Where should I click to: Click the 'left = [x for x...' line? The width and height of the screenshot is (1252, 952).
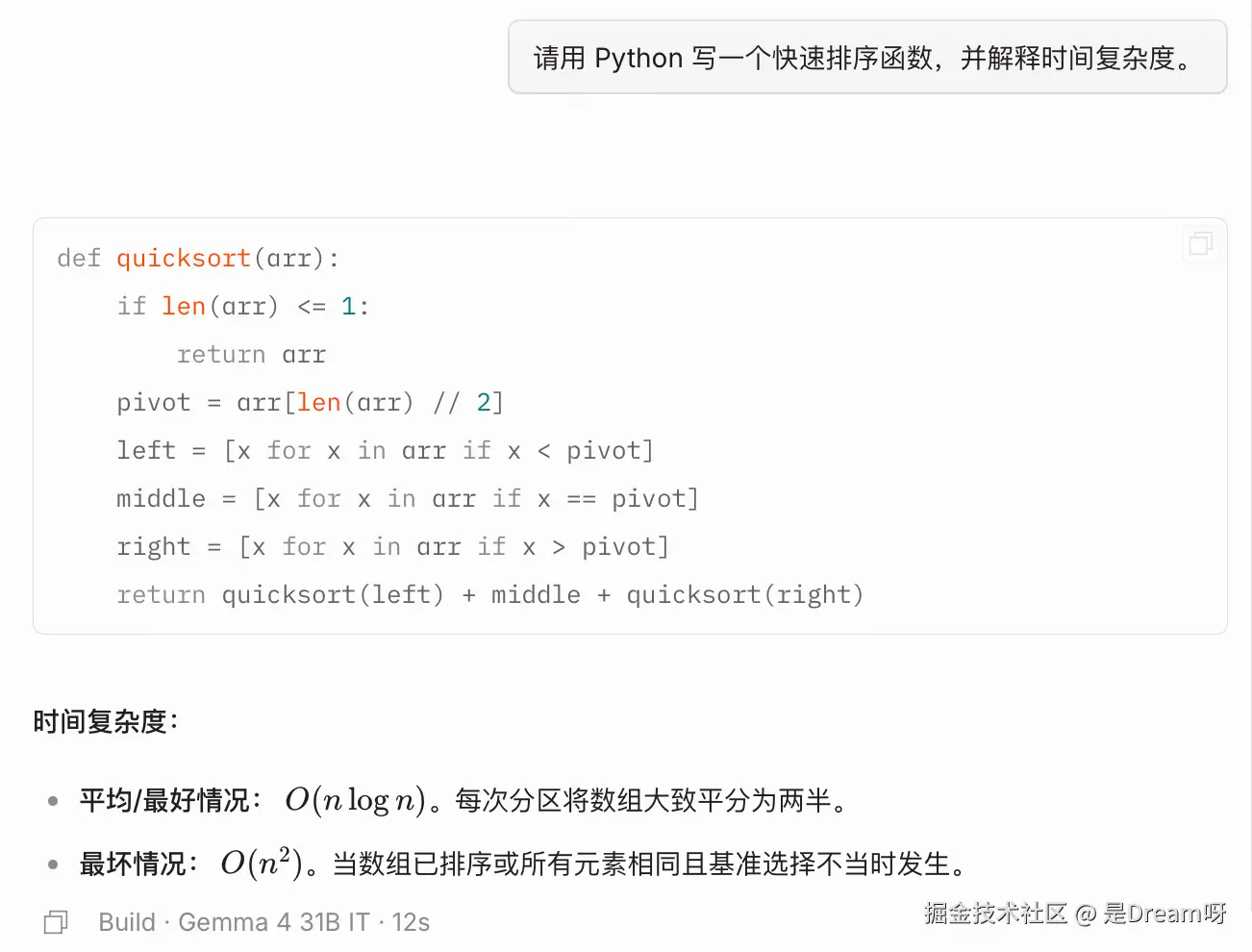click(x=385, y=451)
